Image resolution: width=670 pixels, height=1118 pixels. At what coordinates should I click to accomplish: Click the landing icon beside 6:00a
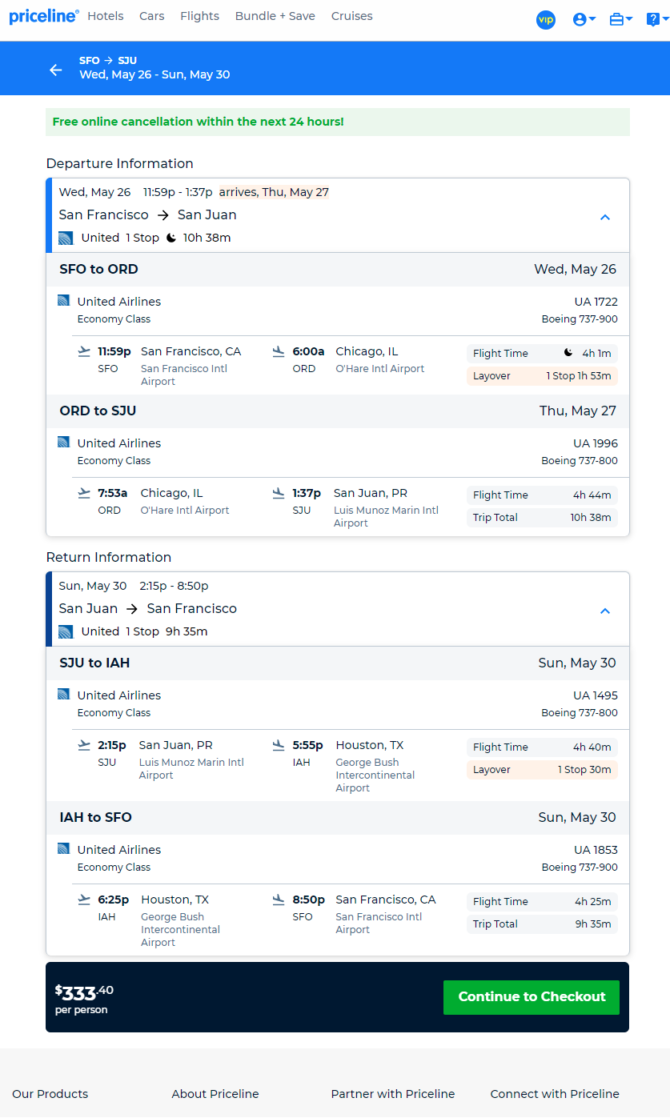pyautogui.click(x=279, y=352)
